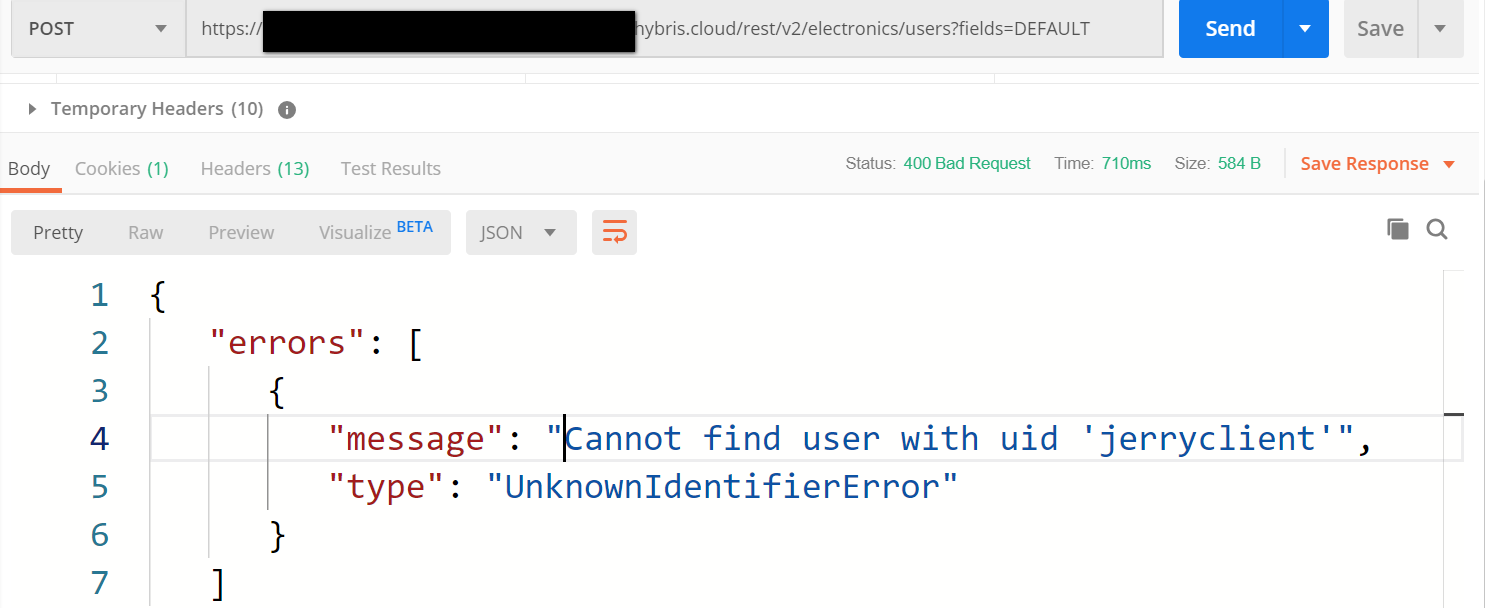Click line number 1 in the gutter
Screen dimensions: 1485x608
point(98,295)
